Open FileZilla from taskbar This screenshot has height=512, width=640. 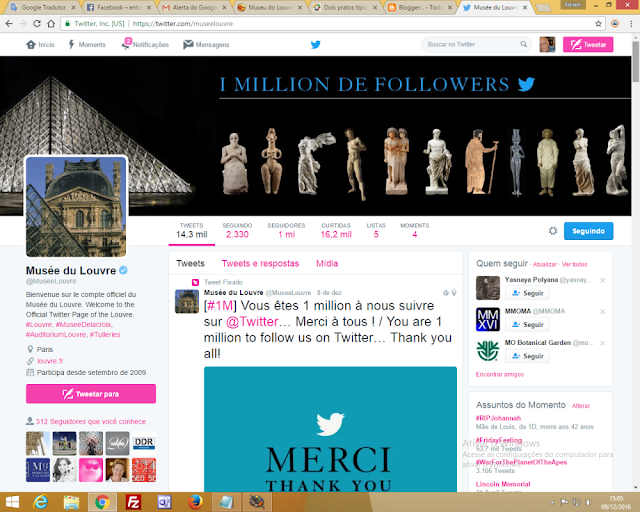133,502
